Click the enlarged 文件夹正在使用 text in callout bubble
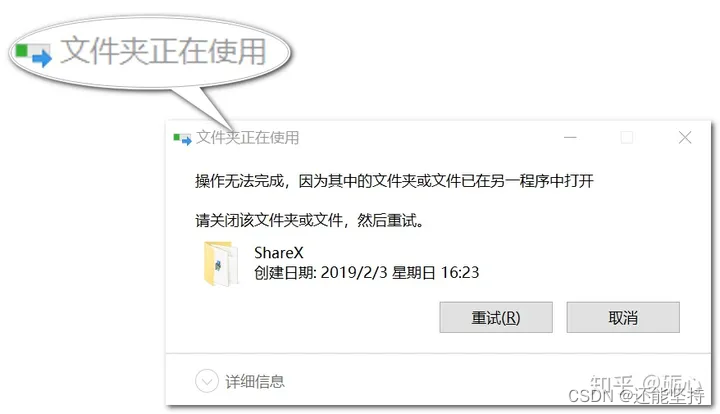720x414 pixels. point(163,51)
